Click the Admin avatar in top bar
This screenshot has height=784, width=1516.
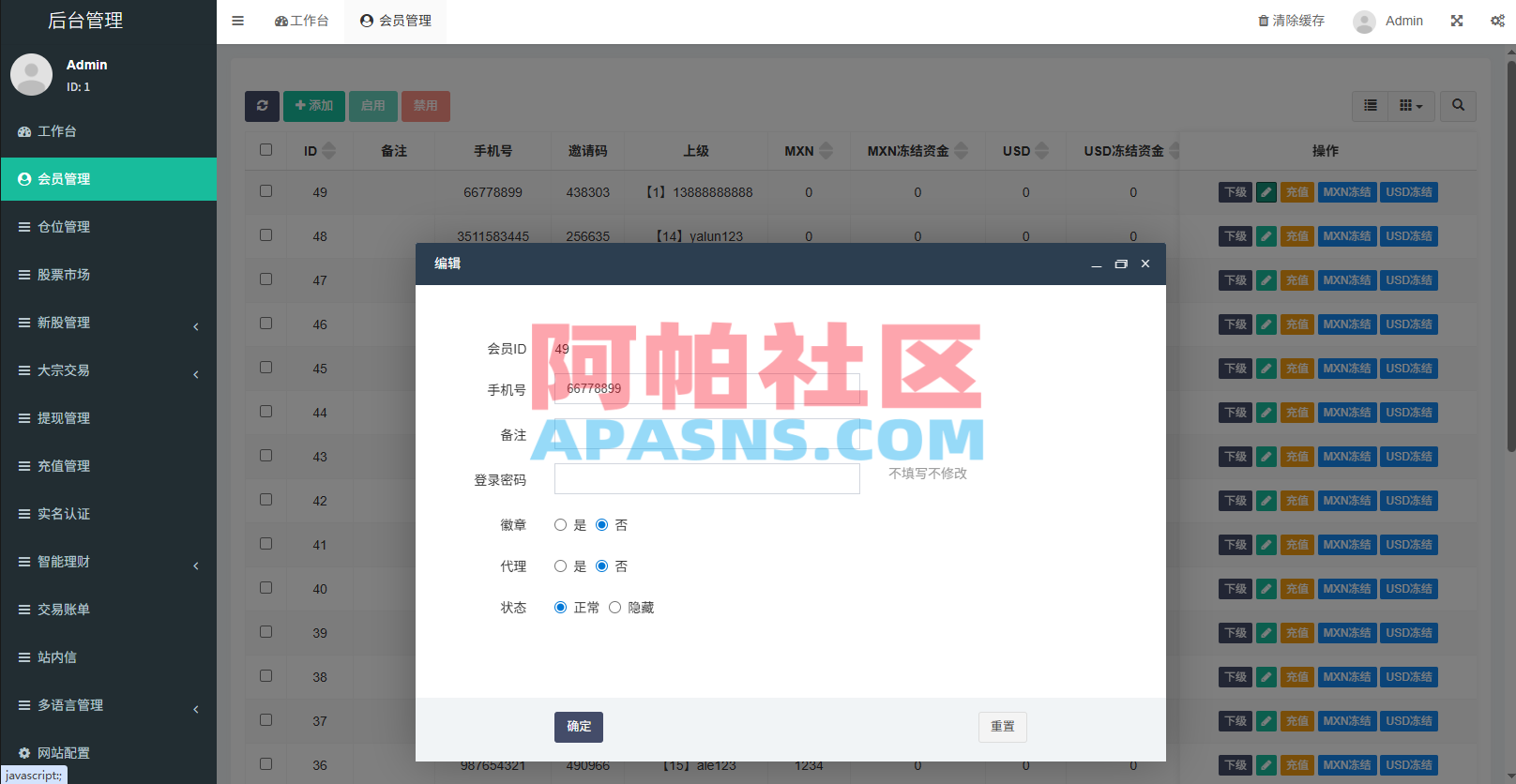point(1365,22)
